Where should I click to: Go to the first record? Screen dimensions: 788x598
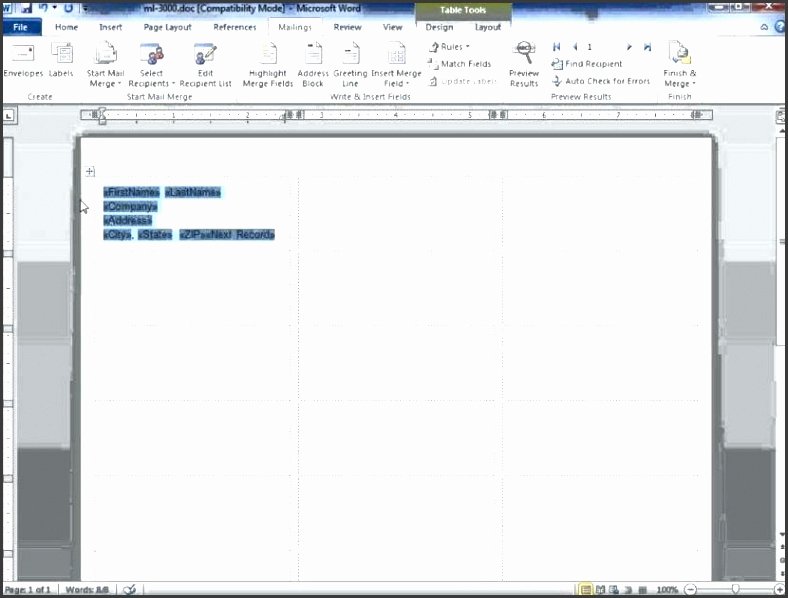click(557, 47)
